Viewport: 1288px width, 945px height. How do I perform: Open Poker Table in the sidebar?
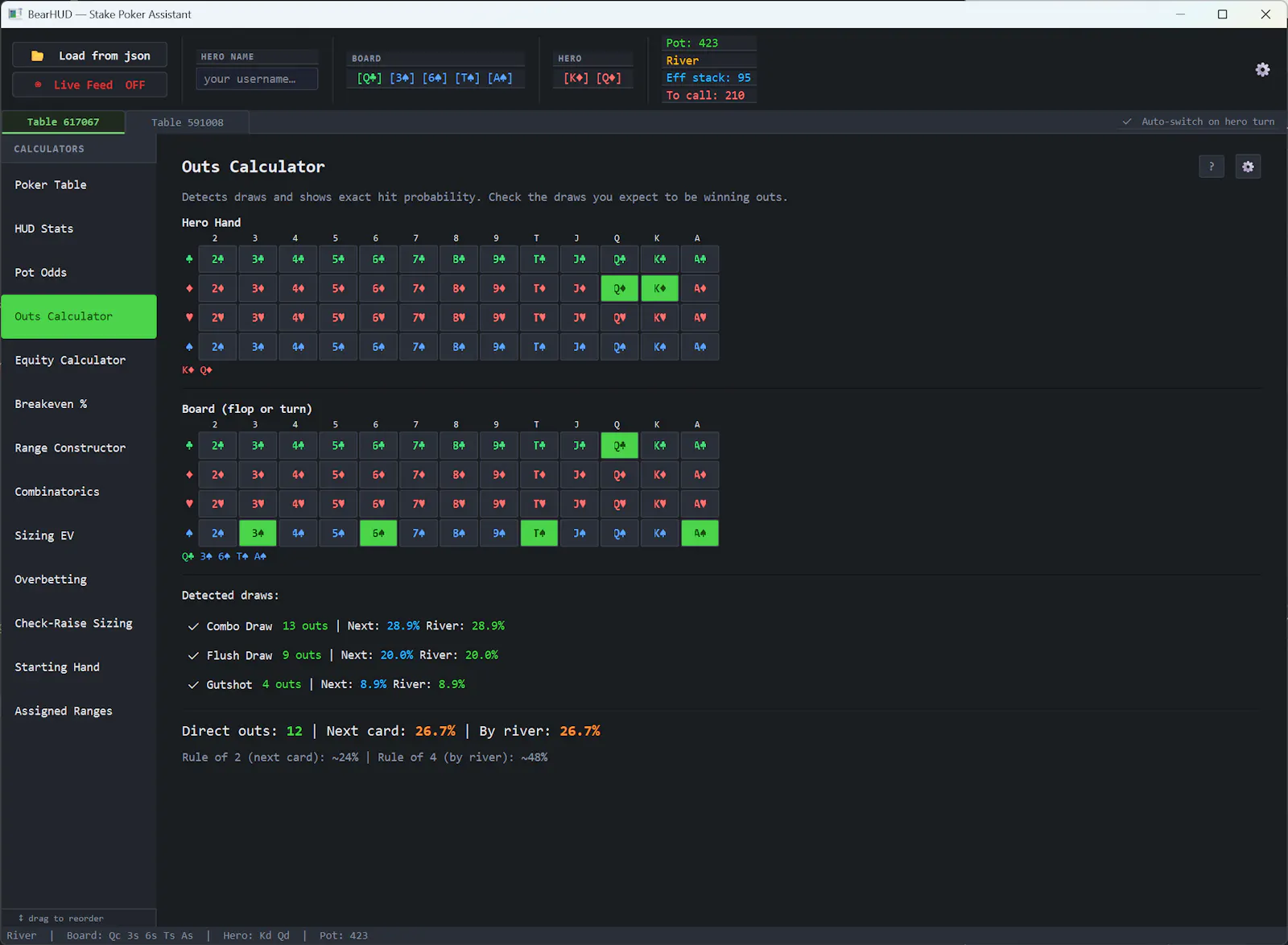79,185
